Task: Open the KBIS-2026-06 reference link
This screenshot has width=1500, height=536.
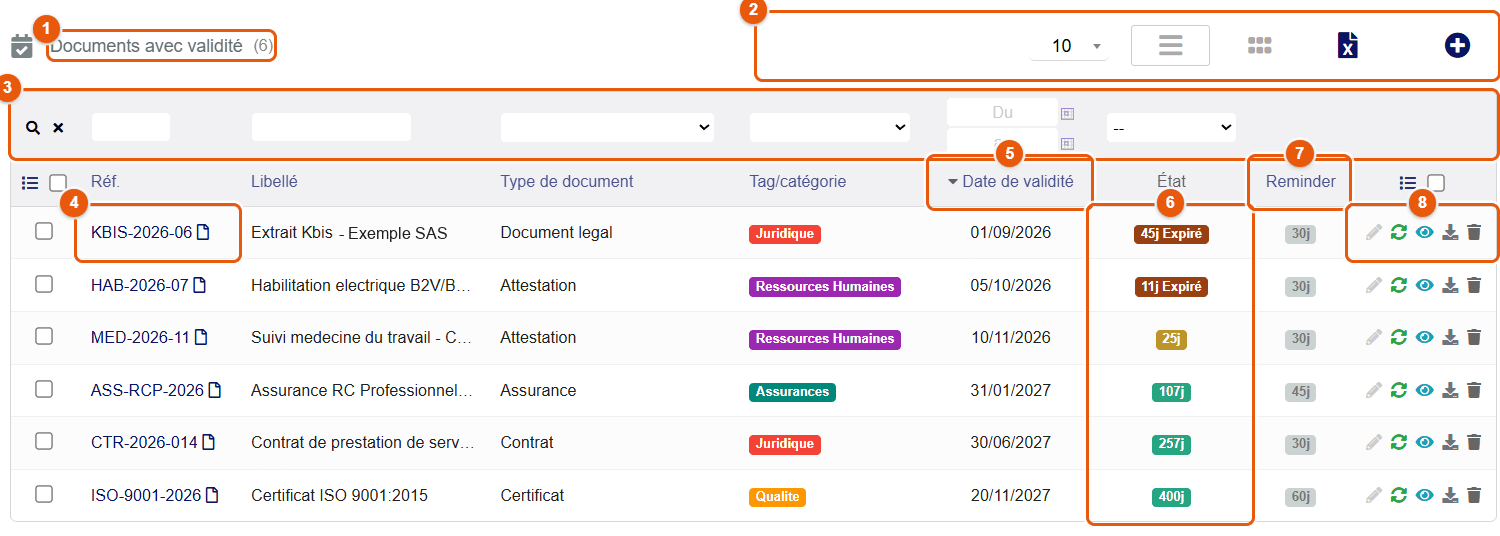Action: pos(141,233)
